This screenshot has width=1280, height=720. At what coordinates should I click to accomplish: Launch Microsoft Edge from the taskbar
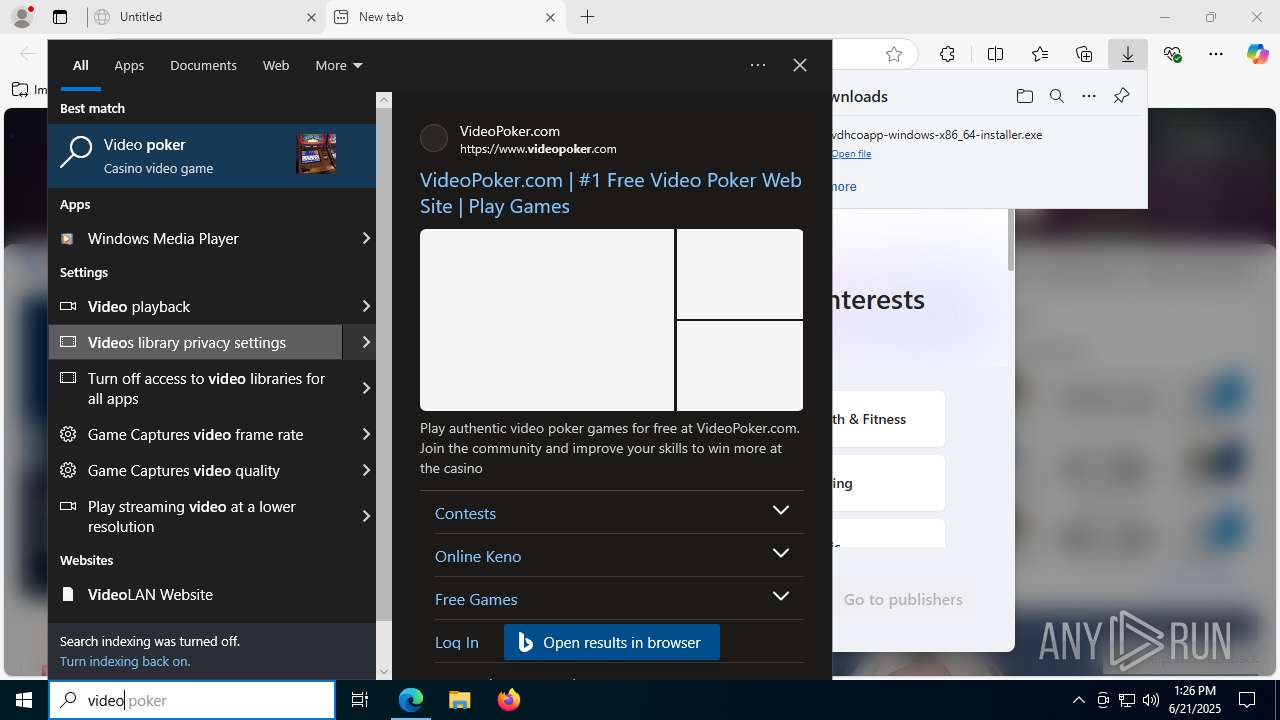click(411, 700)
